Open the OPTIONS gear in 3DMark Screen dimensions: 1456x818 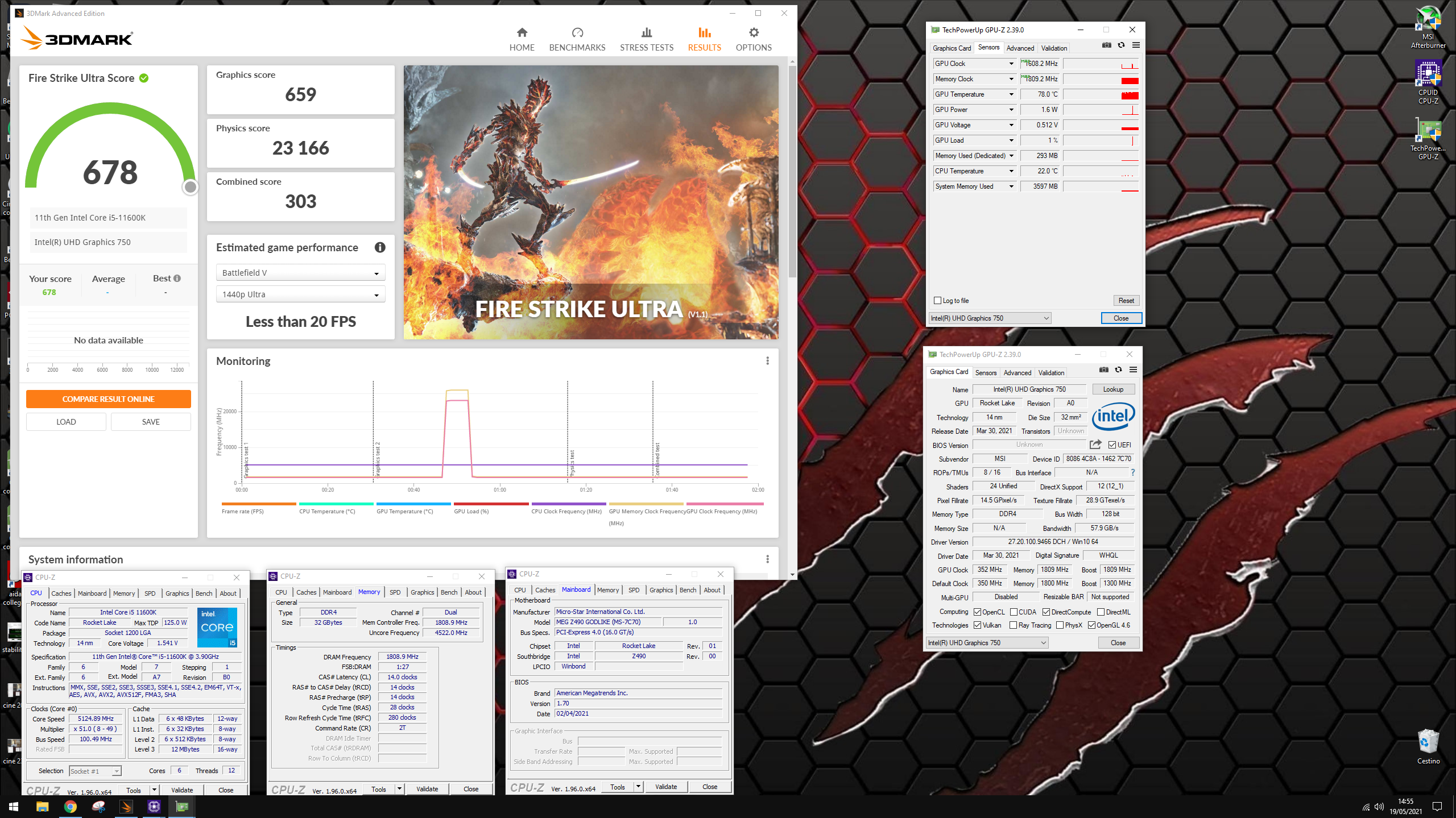click(754, 39)
